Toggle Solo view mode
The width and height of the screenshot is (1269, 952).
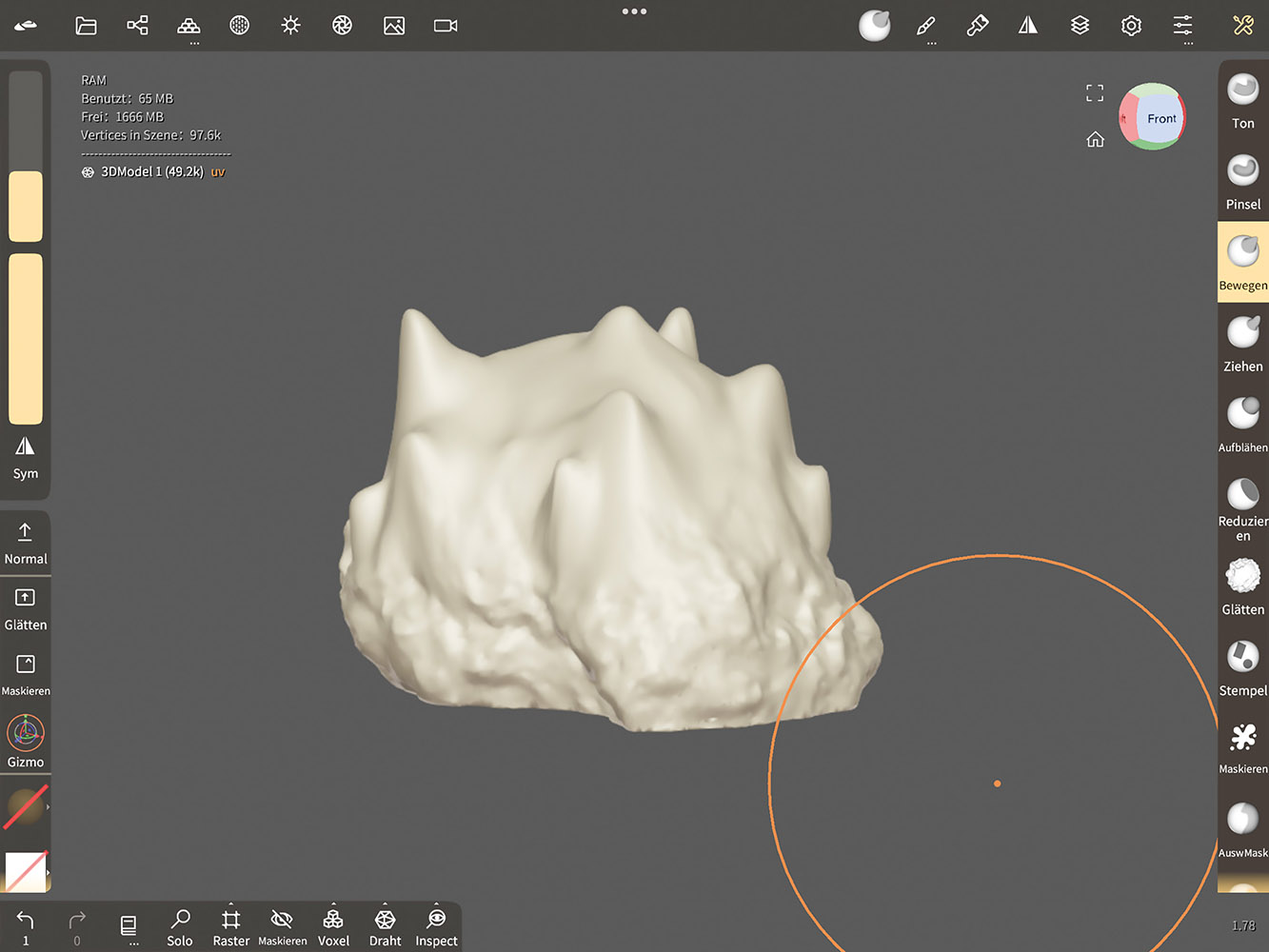point(180,927)
